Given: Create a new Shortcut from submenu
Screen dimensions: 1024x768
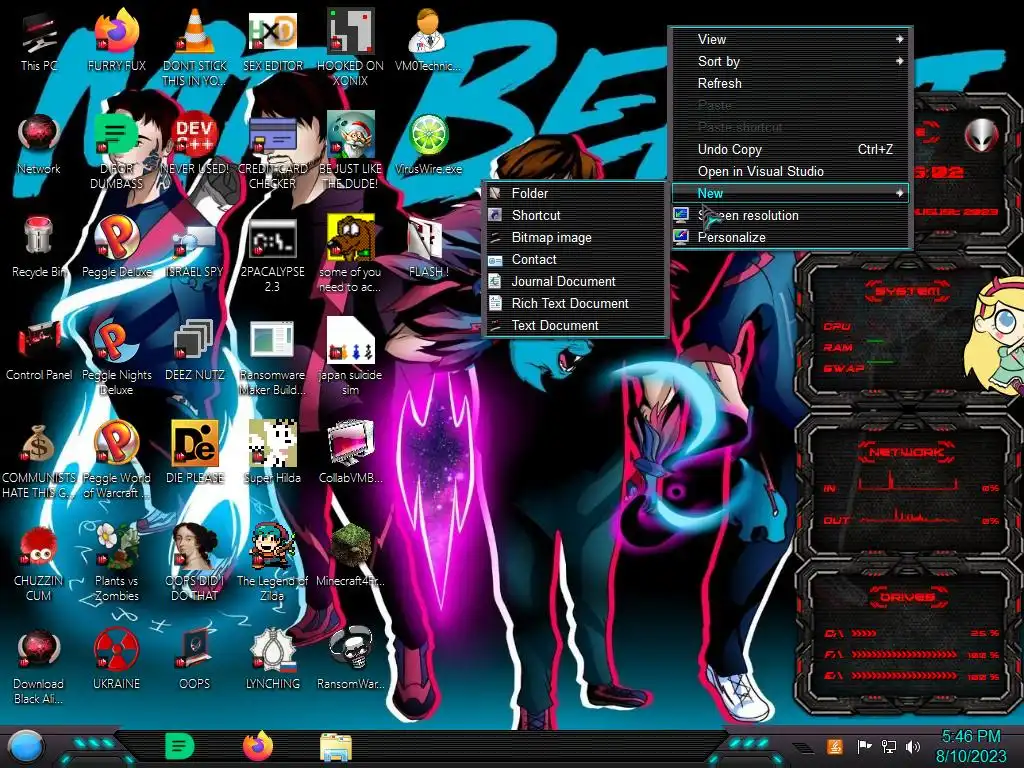Looking at the screenshot, I should click(x=575, y=216).
